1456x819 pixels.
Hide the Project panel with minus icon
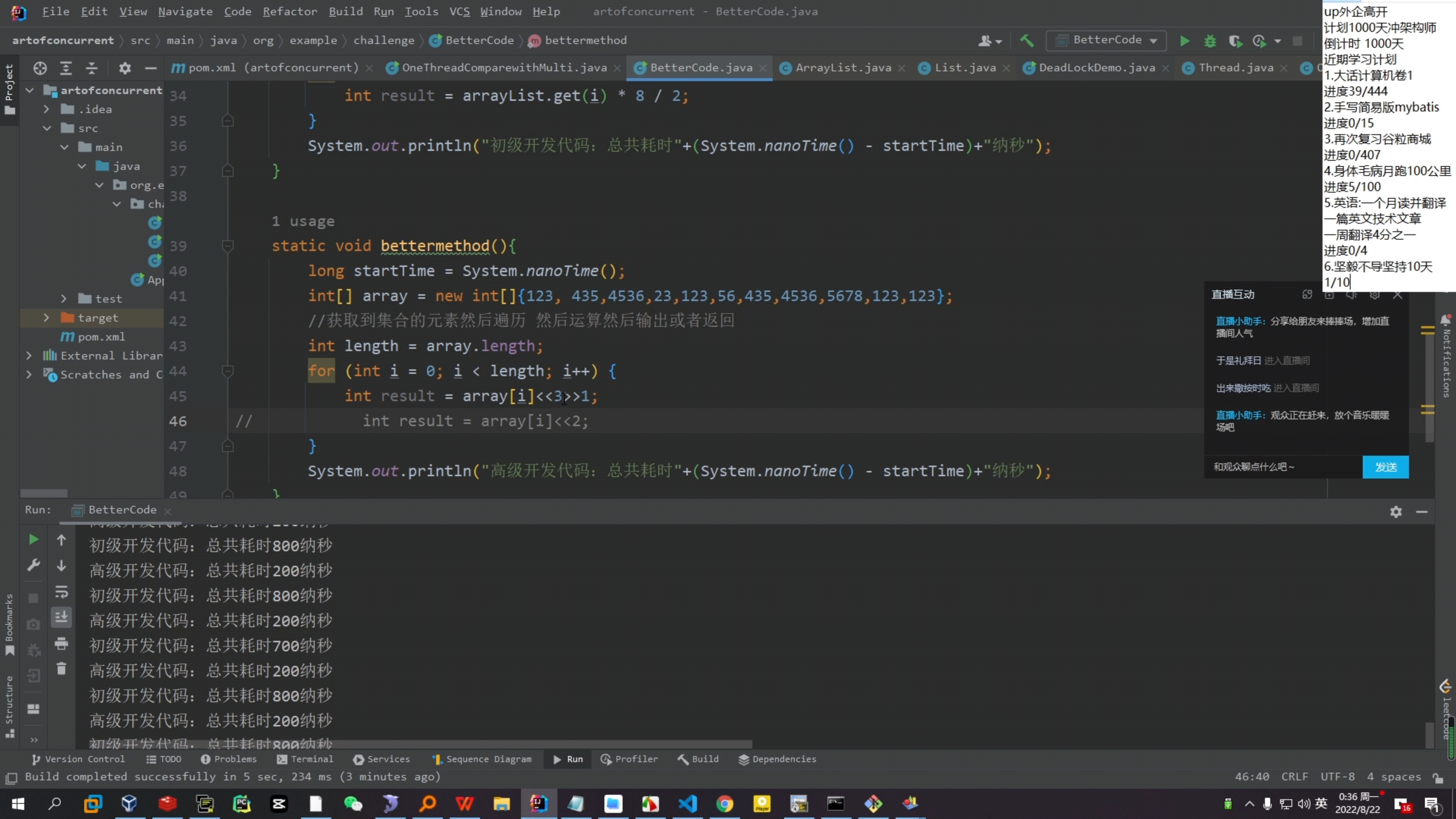click(151, 68)
